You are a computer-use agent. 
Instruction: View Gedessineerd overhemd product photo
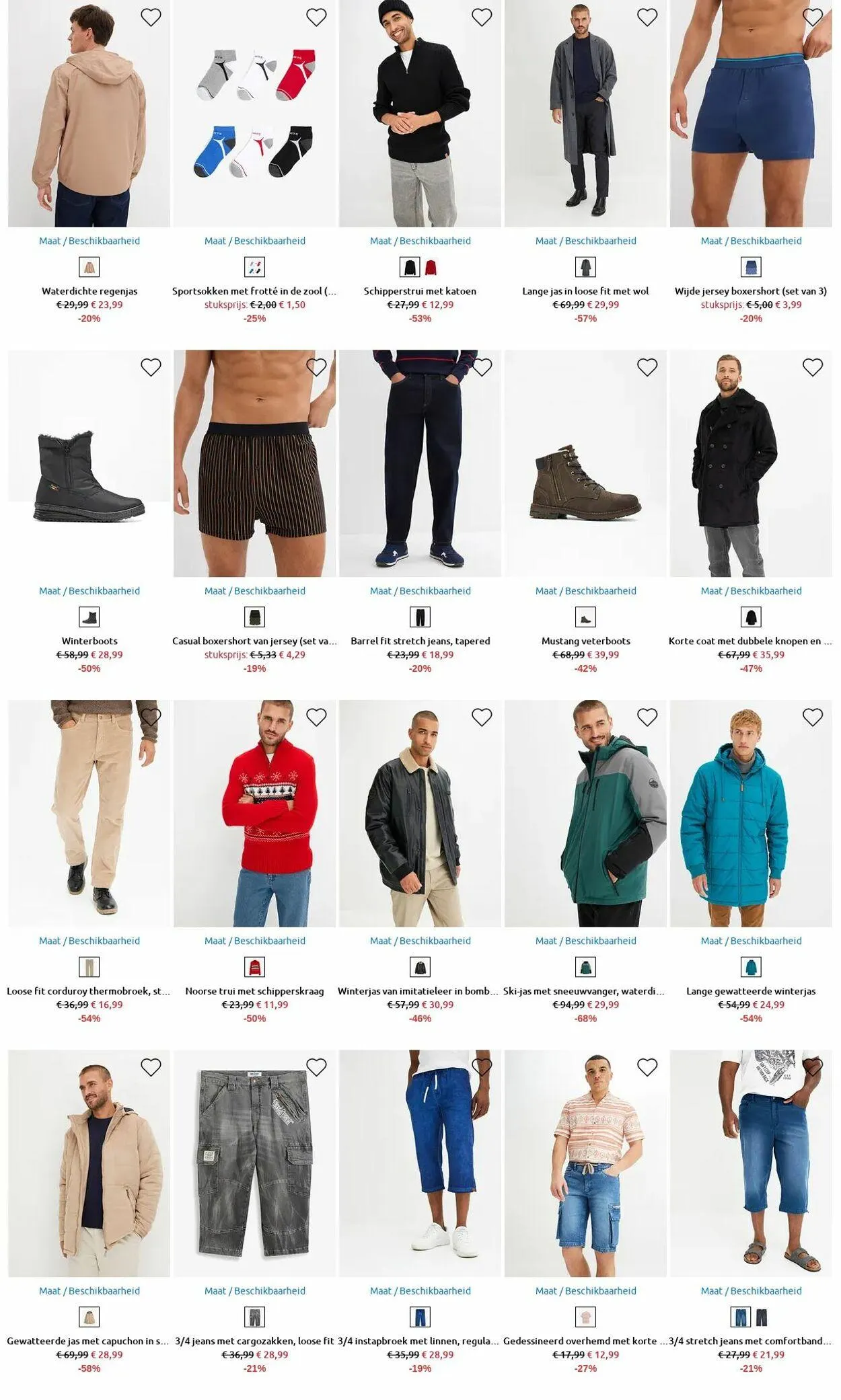[585, 1163]
